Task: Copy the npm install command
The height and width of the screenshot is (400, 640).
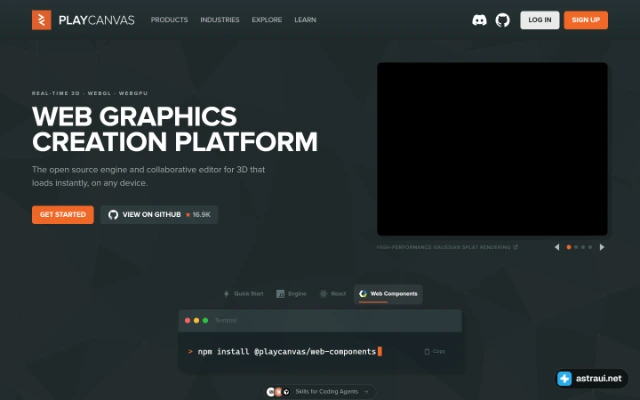Action: (x=435, y=351)
